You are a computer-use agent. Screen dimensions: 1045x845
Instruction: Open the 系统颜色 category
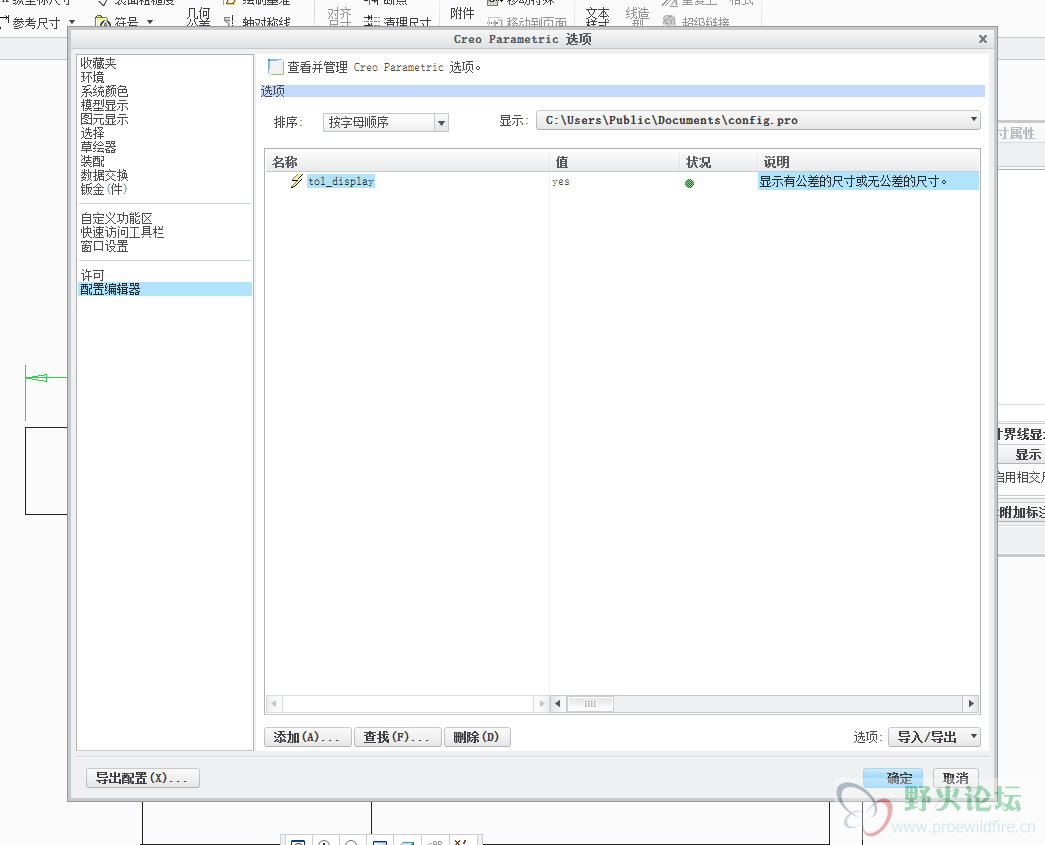104,91
